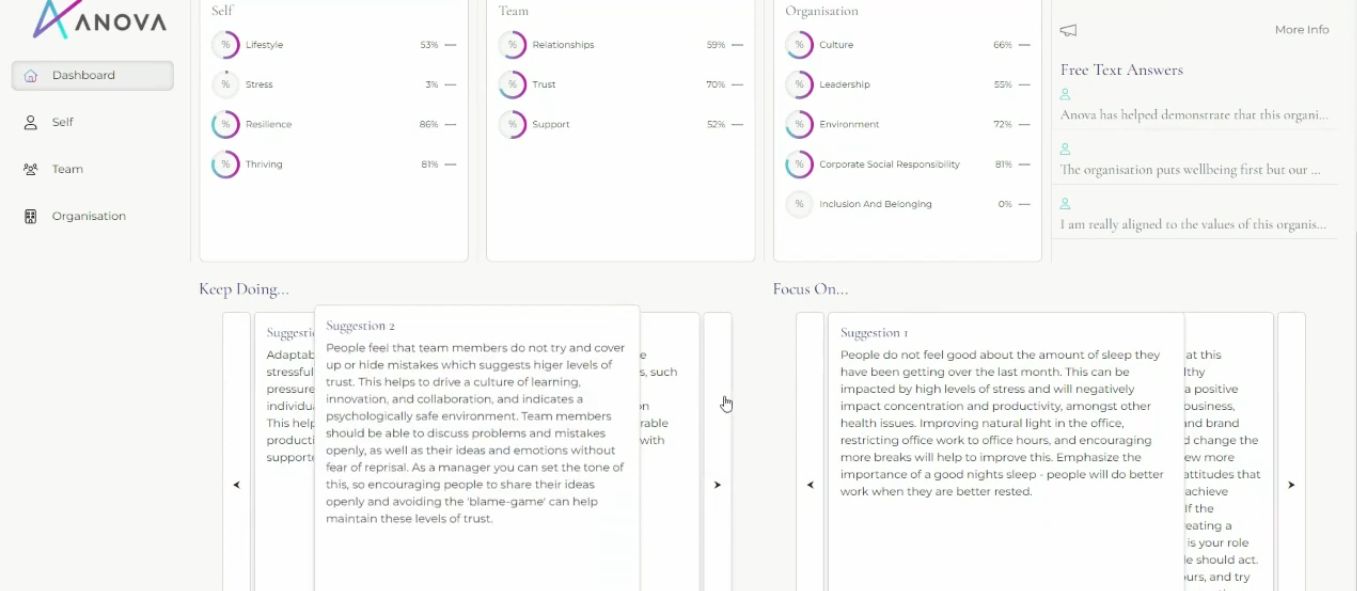Screen dimensions: 1357x591
Task: Select the Resilience score ring icon
Action: 225,124
